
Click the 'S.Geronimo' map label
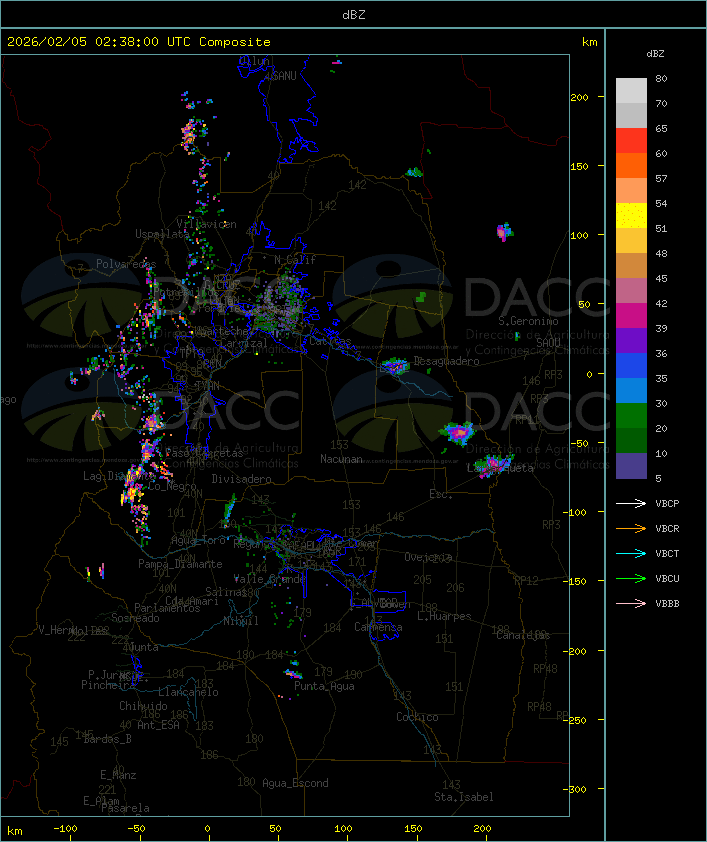(x=528, y=321)
